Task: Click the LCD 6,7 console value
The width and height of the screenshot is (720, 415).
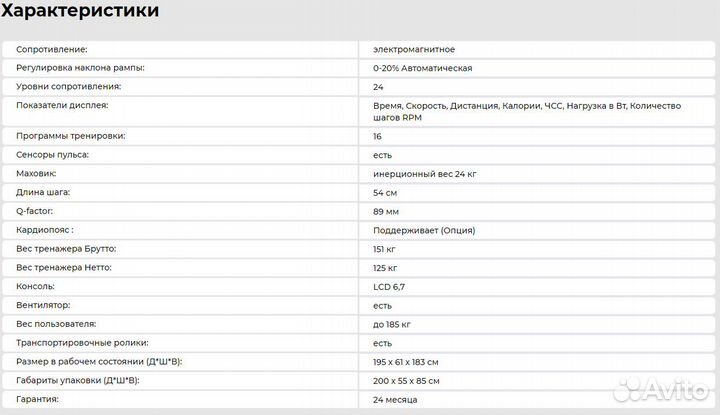Action: pos(389,286)
